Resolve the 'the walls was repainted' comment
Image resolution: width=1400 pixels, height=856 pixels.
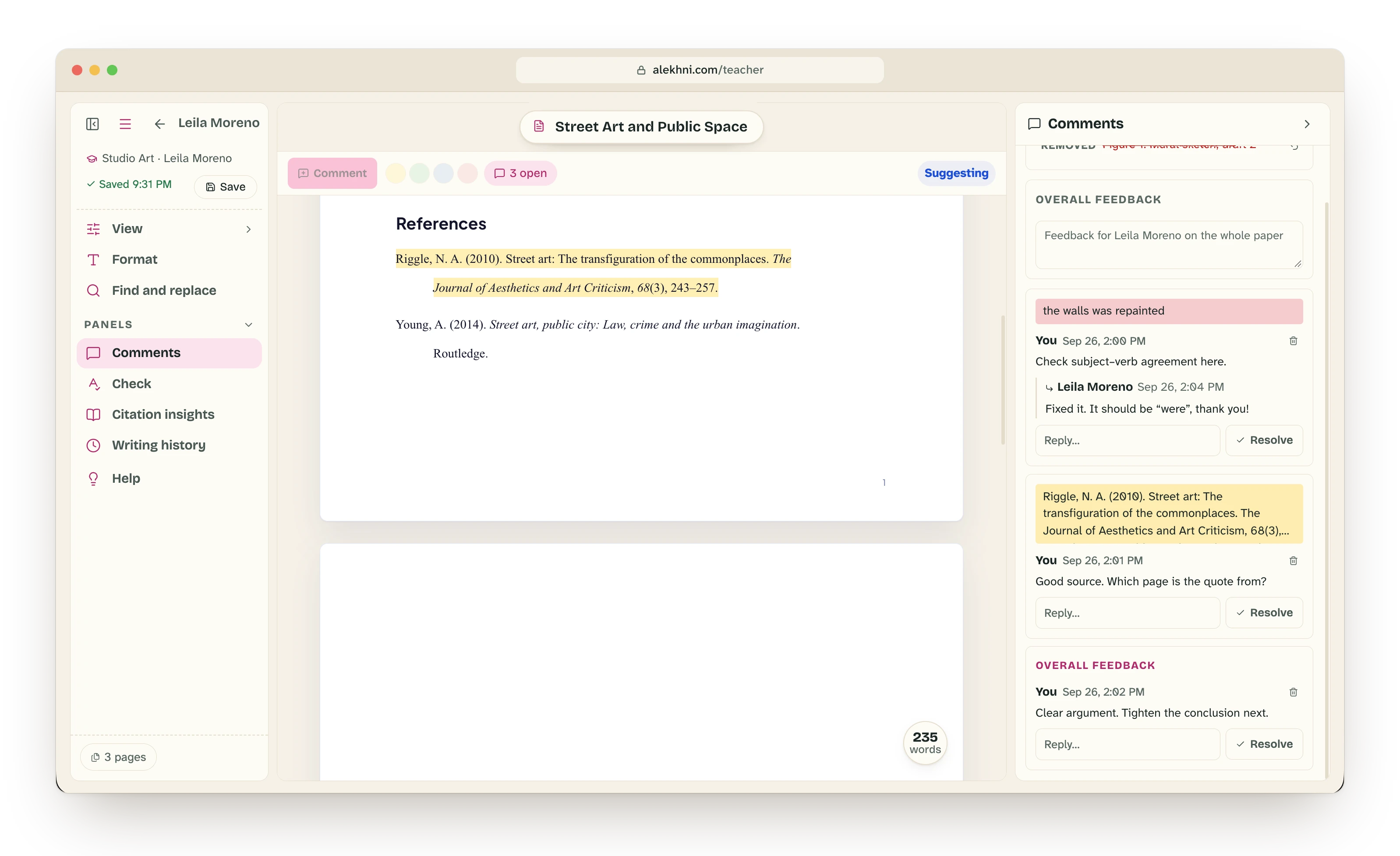tap(1264, 441)
